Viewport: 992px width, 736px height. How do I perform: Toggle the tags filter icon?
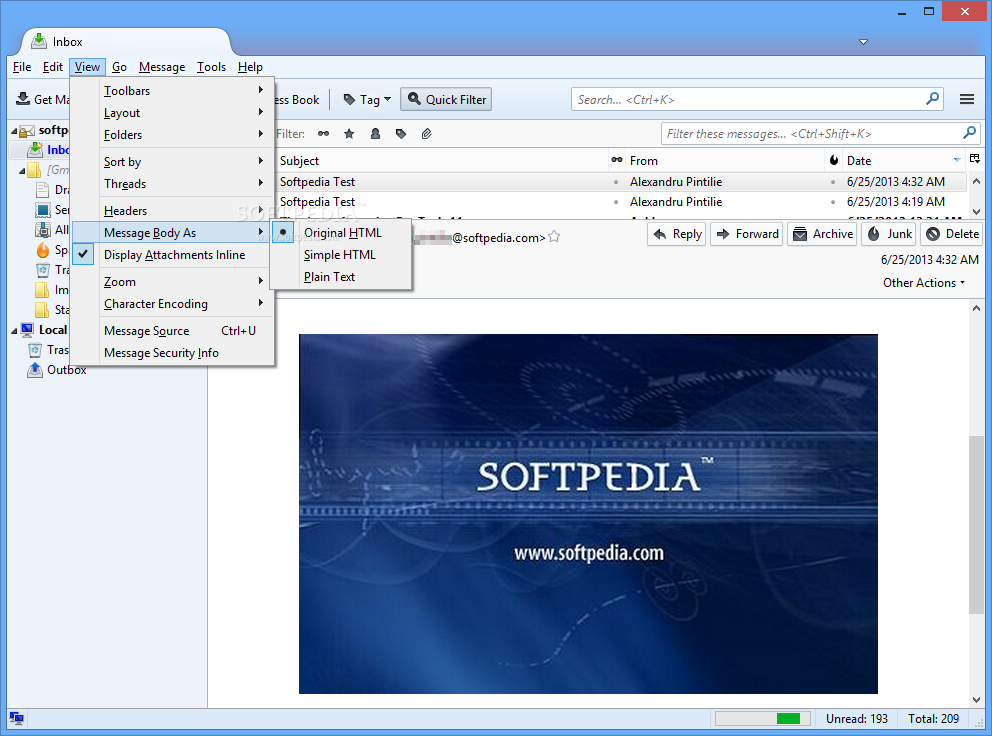point(400,134)
